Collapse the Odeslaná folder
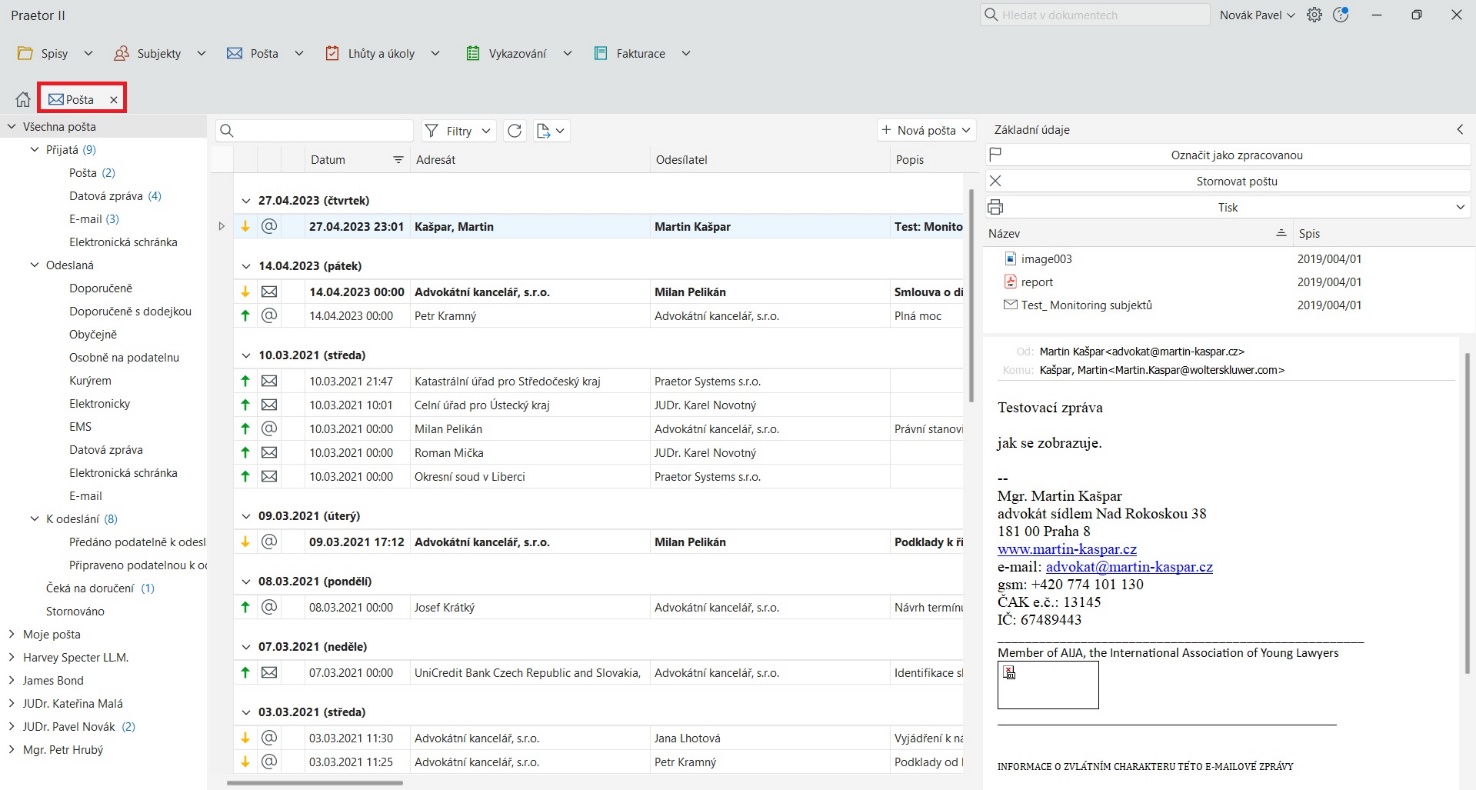The height and width of the screenshot is (790, 1476). pyautogui.click(x=35, y=265)
